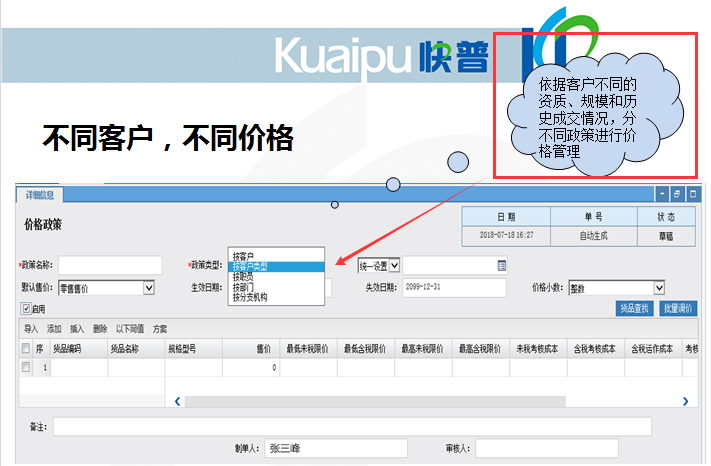Click into the 政策名称 input field

pyautogui.click(x=110, y=265)
